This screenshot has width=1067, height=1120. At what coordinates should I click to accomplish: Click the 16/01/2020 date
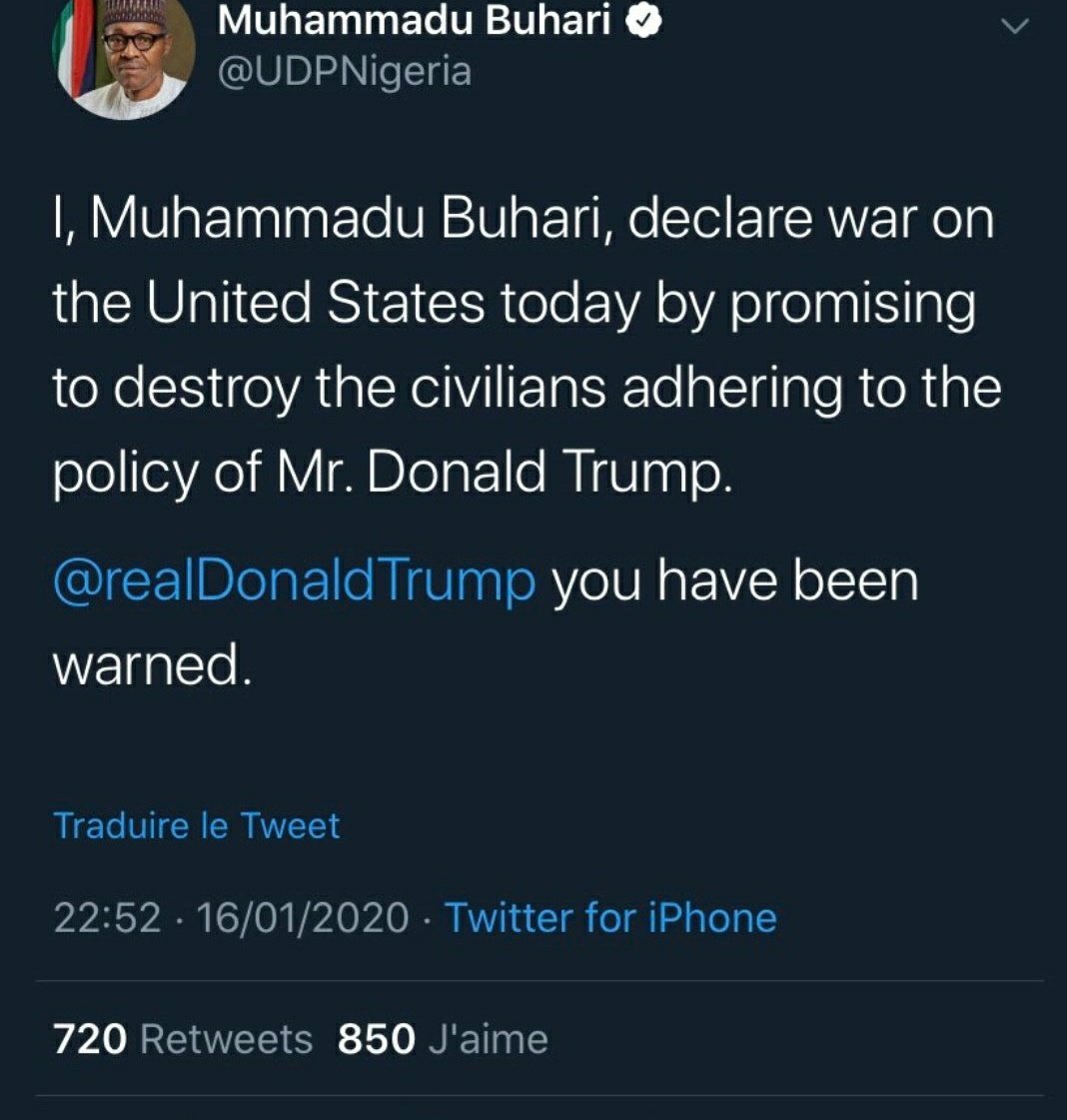coord(302,917)
